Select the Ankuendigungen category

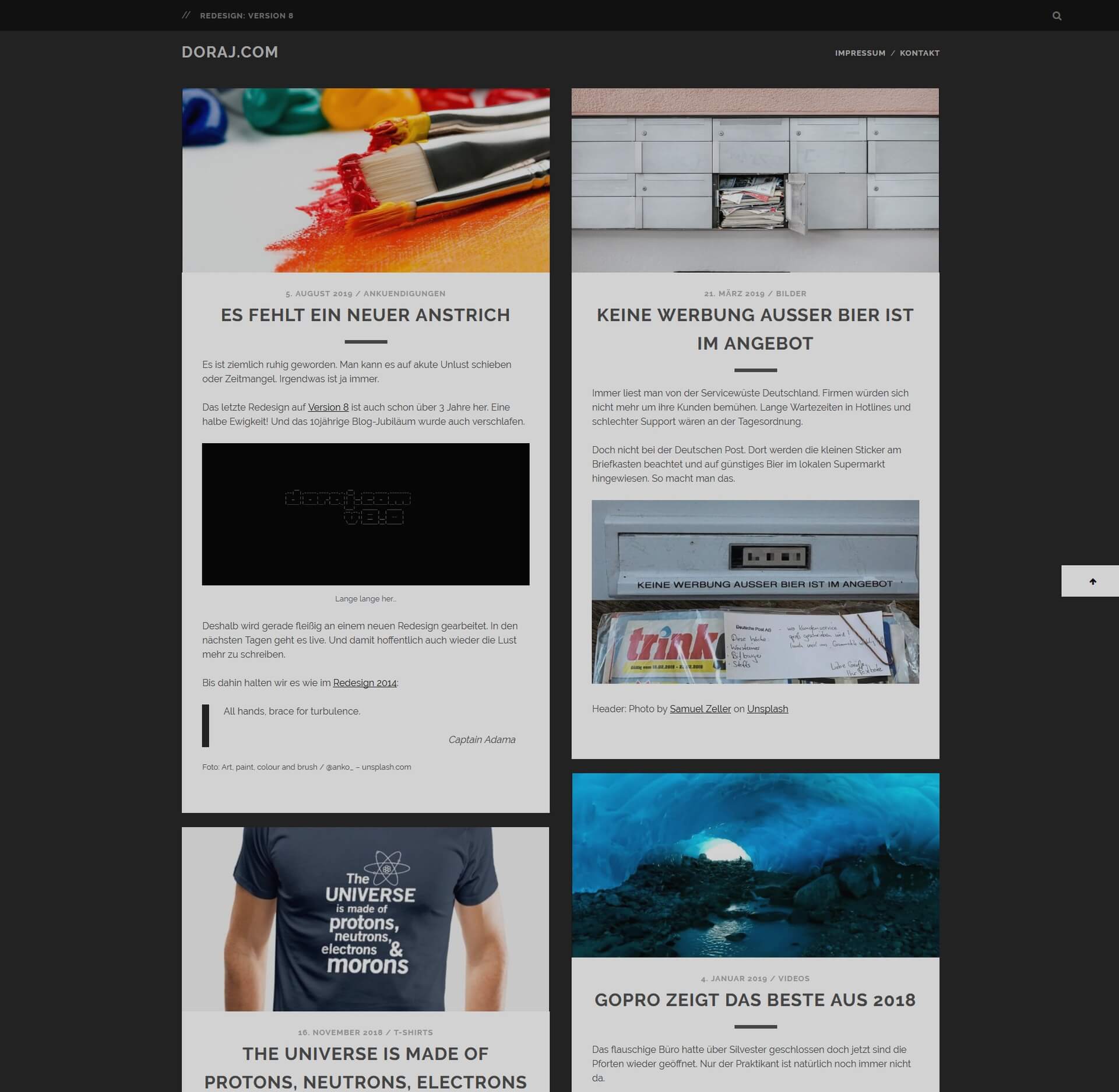[x=404, y=294]
